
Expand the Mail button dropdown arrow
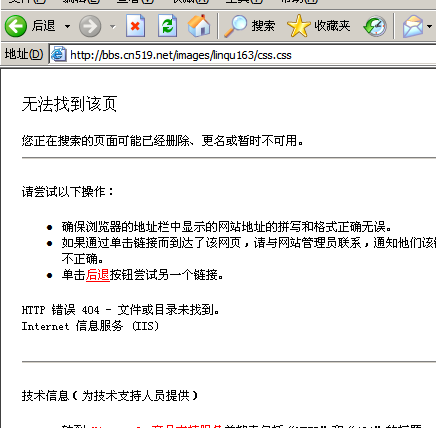pos(430,26)
